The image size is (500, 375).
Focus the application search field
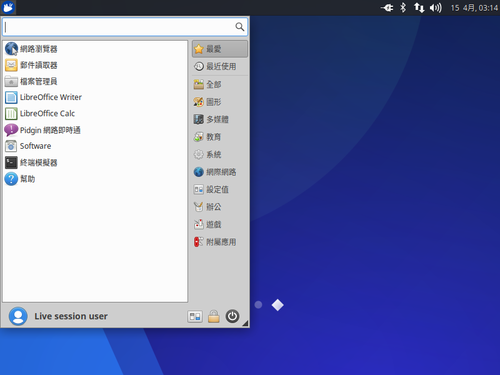click(125, 27)
